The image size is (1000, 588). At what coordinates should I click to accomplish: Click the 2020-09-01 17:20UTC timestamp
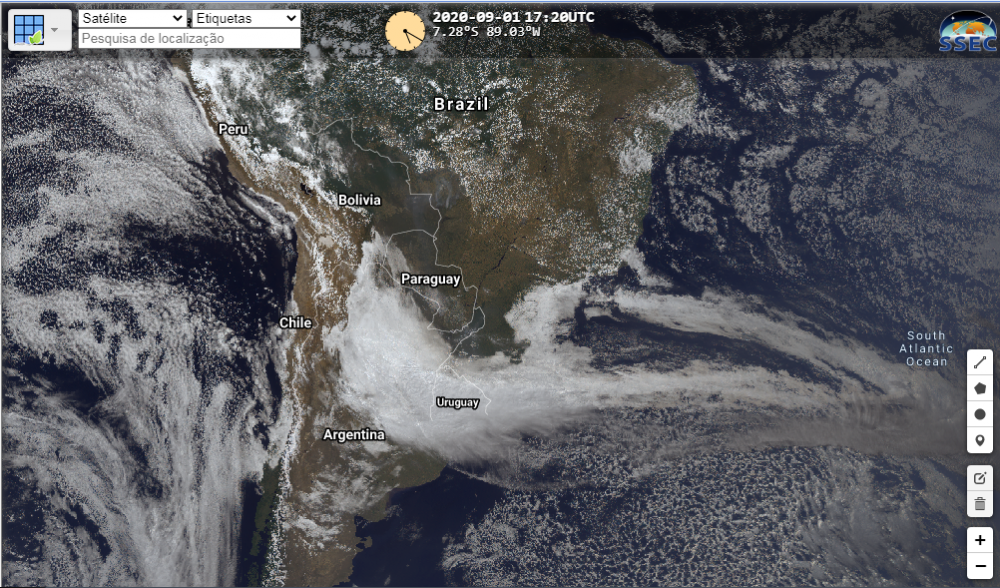tap(513, 17)
